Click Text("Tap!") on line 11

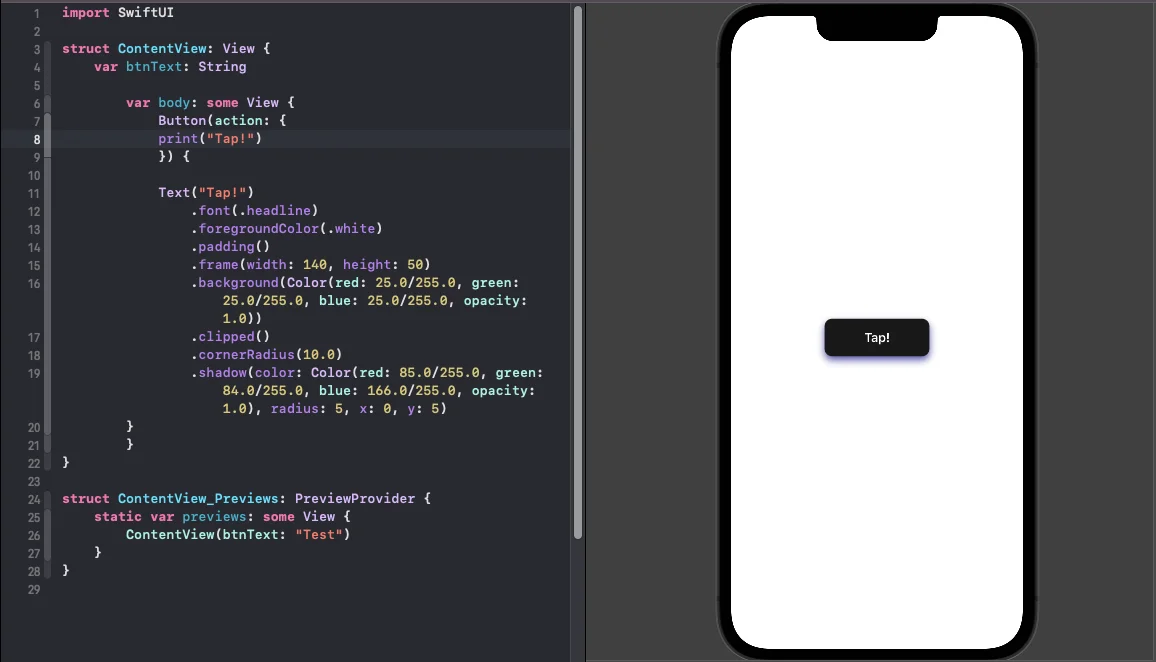[x=206, y=192]
